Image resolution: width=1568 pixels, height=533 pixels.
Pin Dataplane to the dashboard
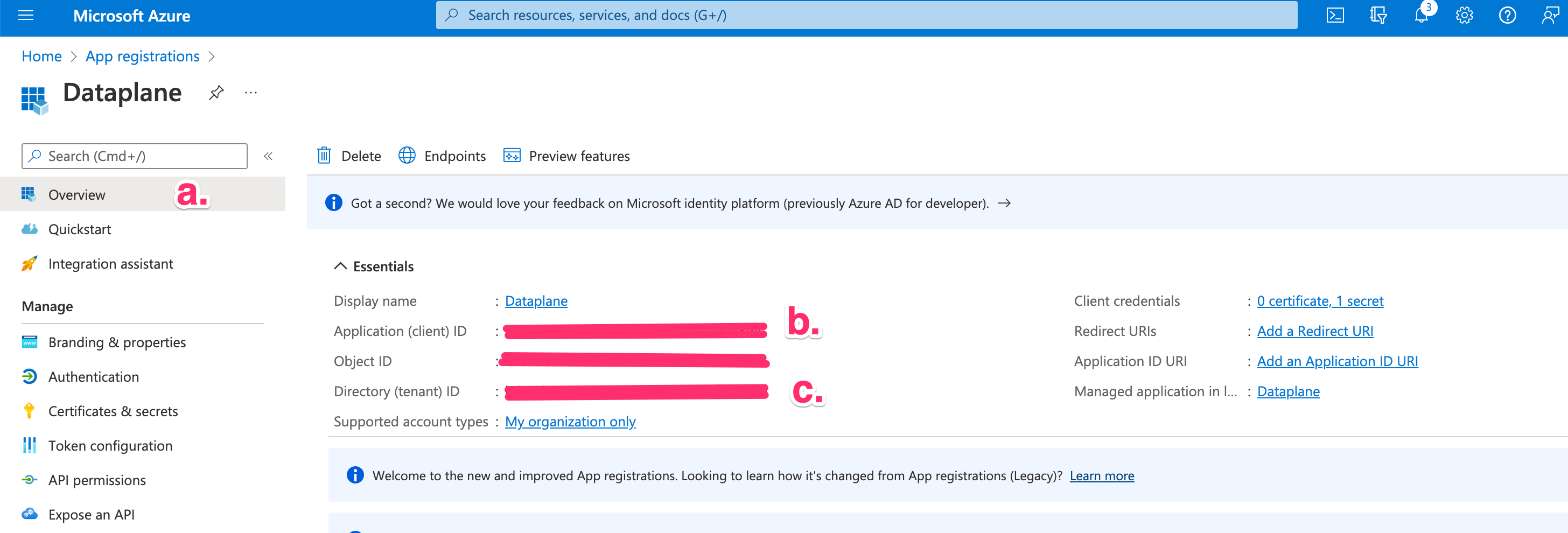coord(216,93)
